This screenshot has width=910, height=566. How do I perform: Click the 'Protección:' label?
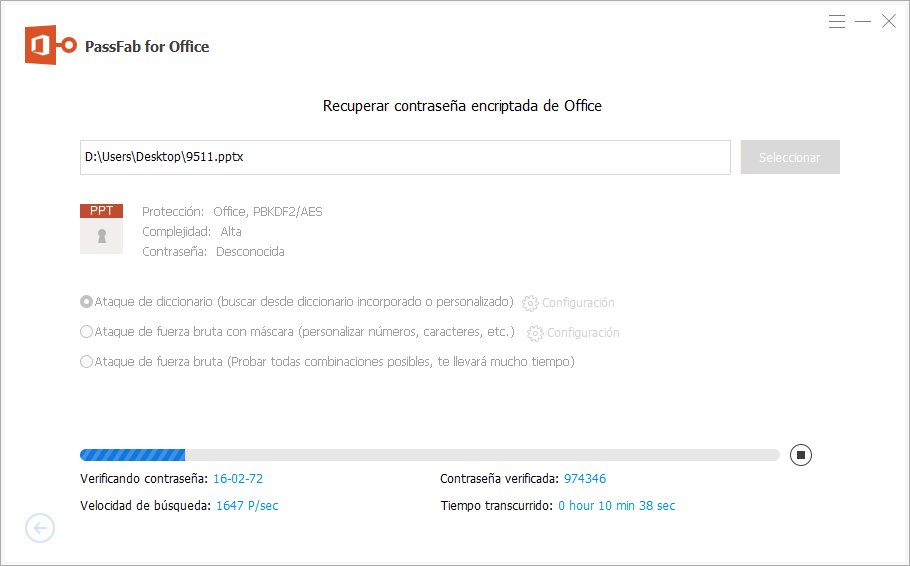[x=173, y=212]
